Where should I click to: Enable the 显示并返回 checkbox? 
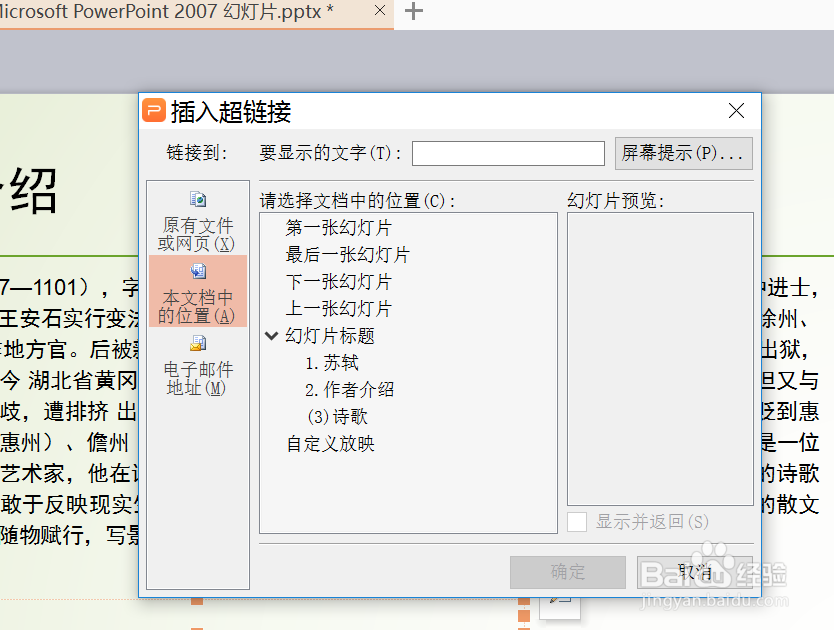point(576,521)
